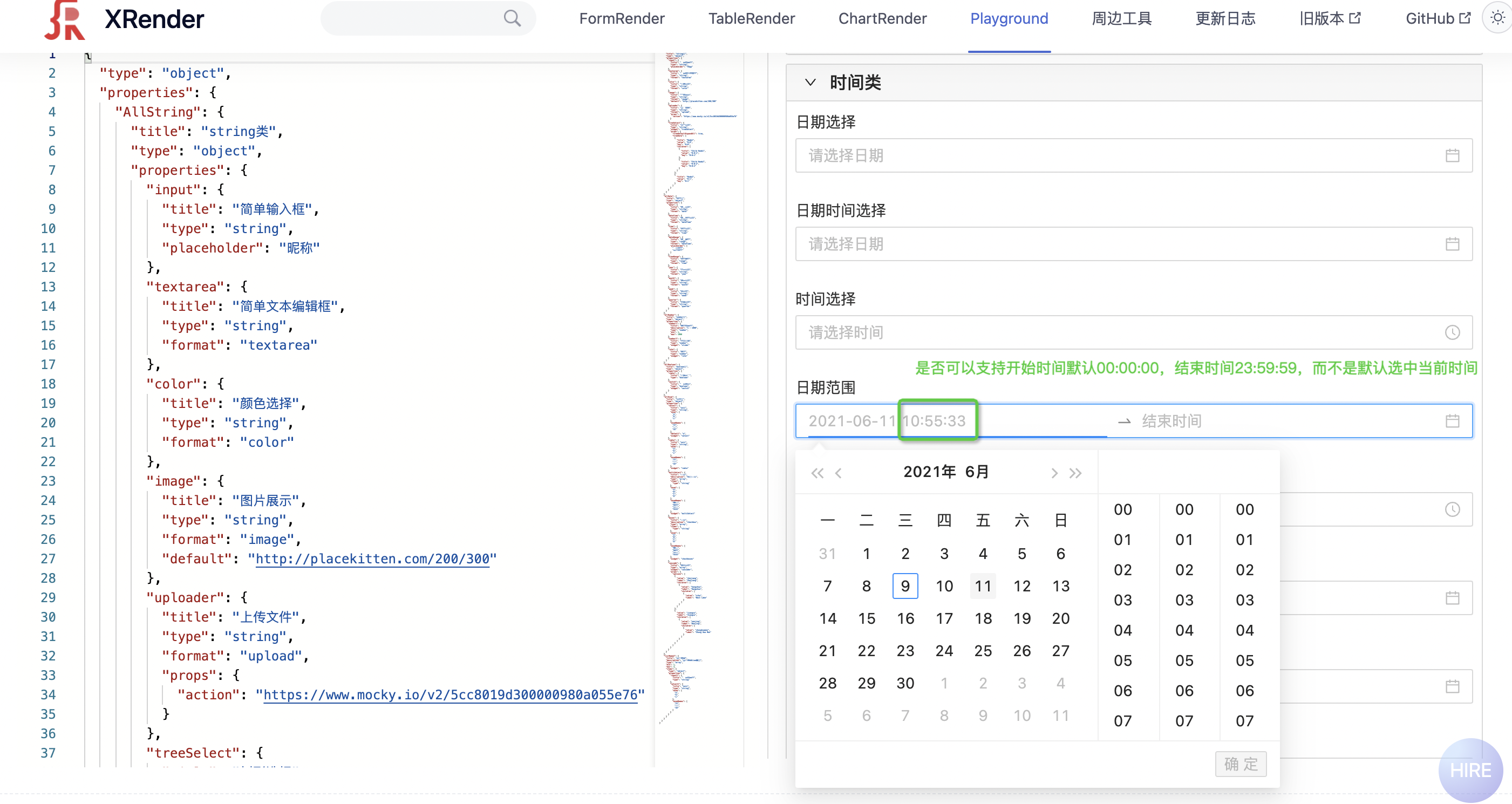Open the FormRender page
This screenshot has width=1512, height=804.
[x=622, y=18]
